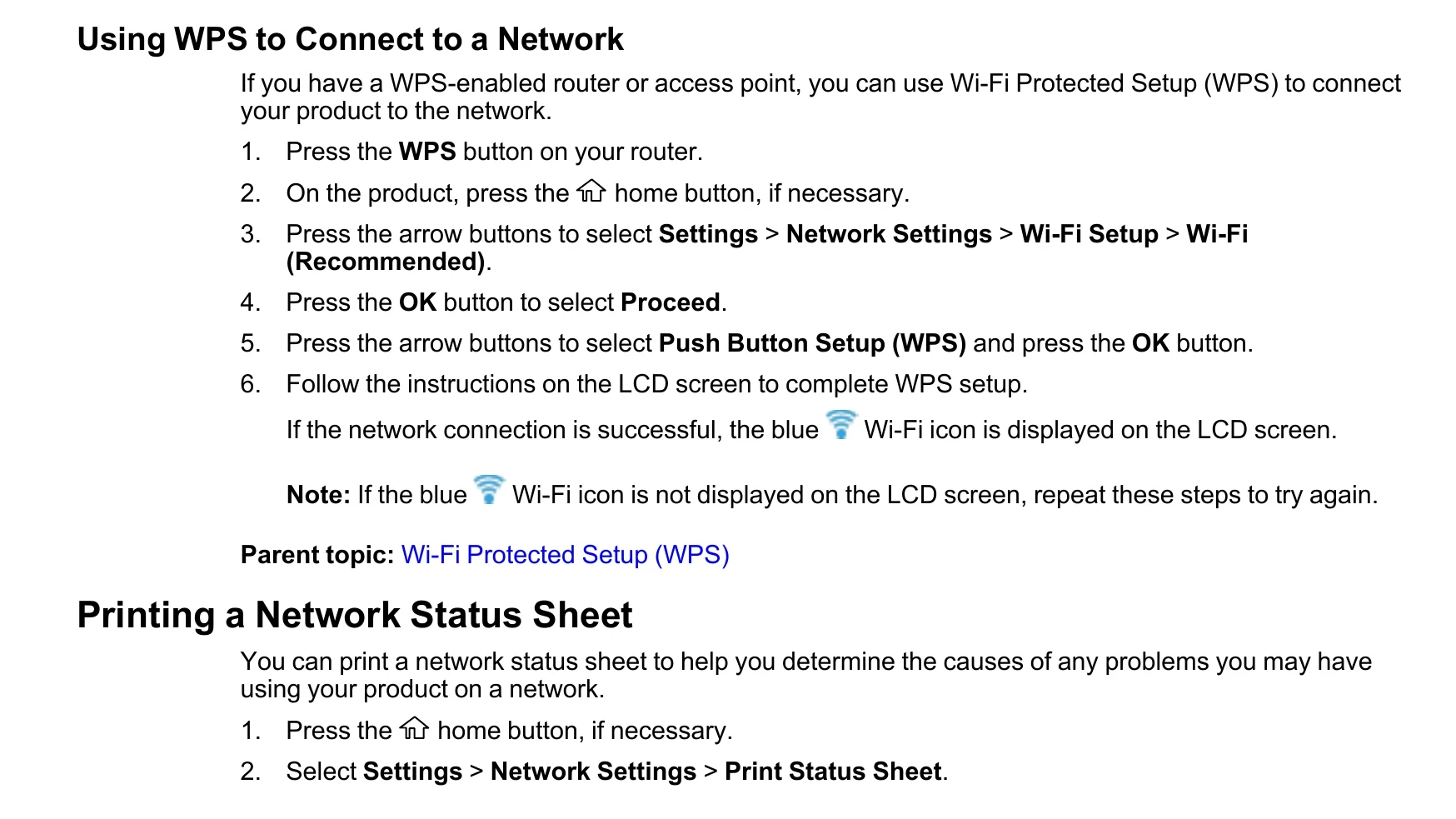Click the bold 'WPS' word in step 1
The image size is (1456, 819).
pos(427,152)
